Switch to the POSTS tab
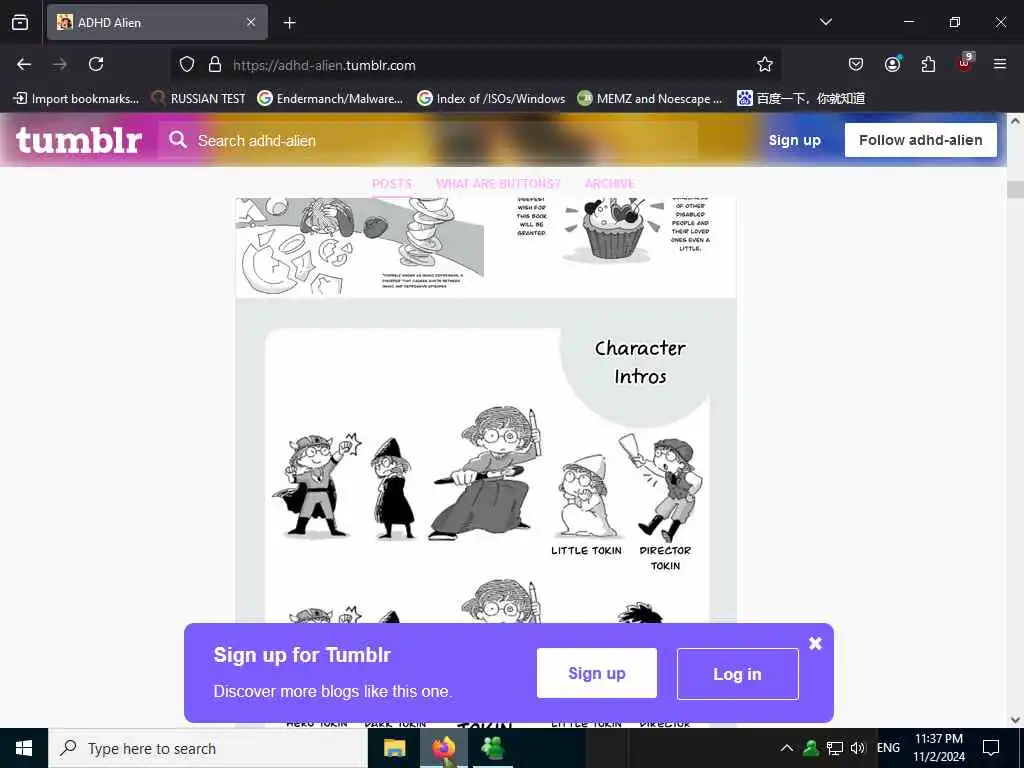Viewport: 1024px width, 768px height. pyautogui.click(x=392, y=184)
